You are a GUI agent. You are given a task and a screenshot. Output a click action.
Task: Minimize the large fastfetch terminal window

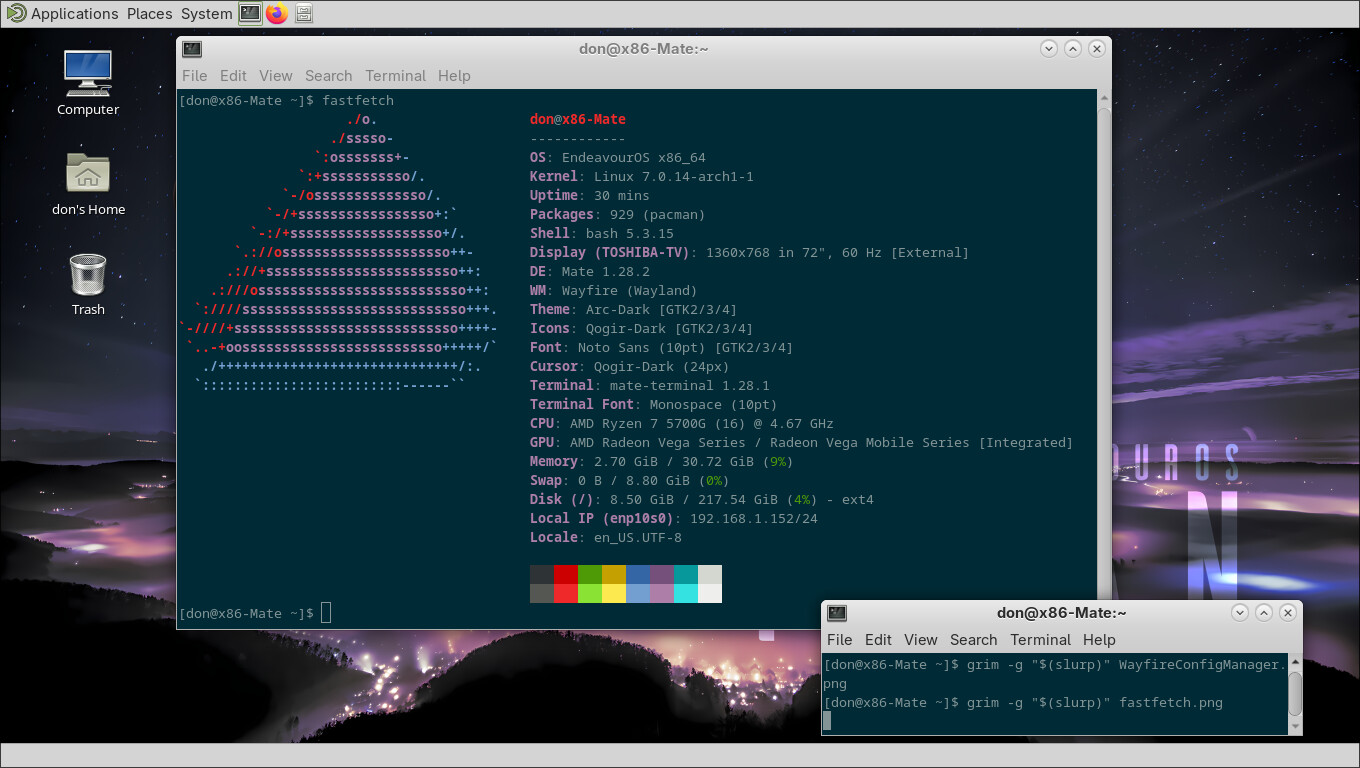[x=1049, y=48]
